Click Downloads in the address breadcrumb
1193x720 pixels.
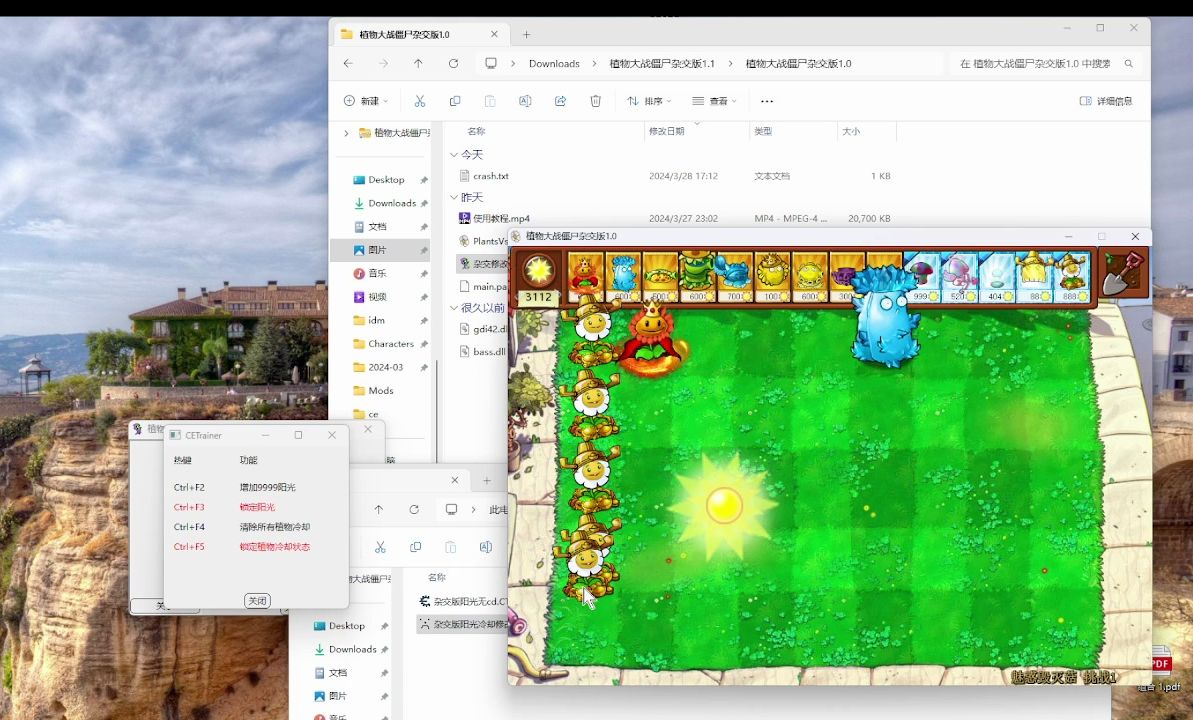(x=554, y=64)
